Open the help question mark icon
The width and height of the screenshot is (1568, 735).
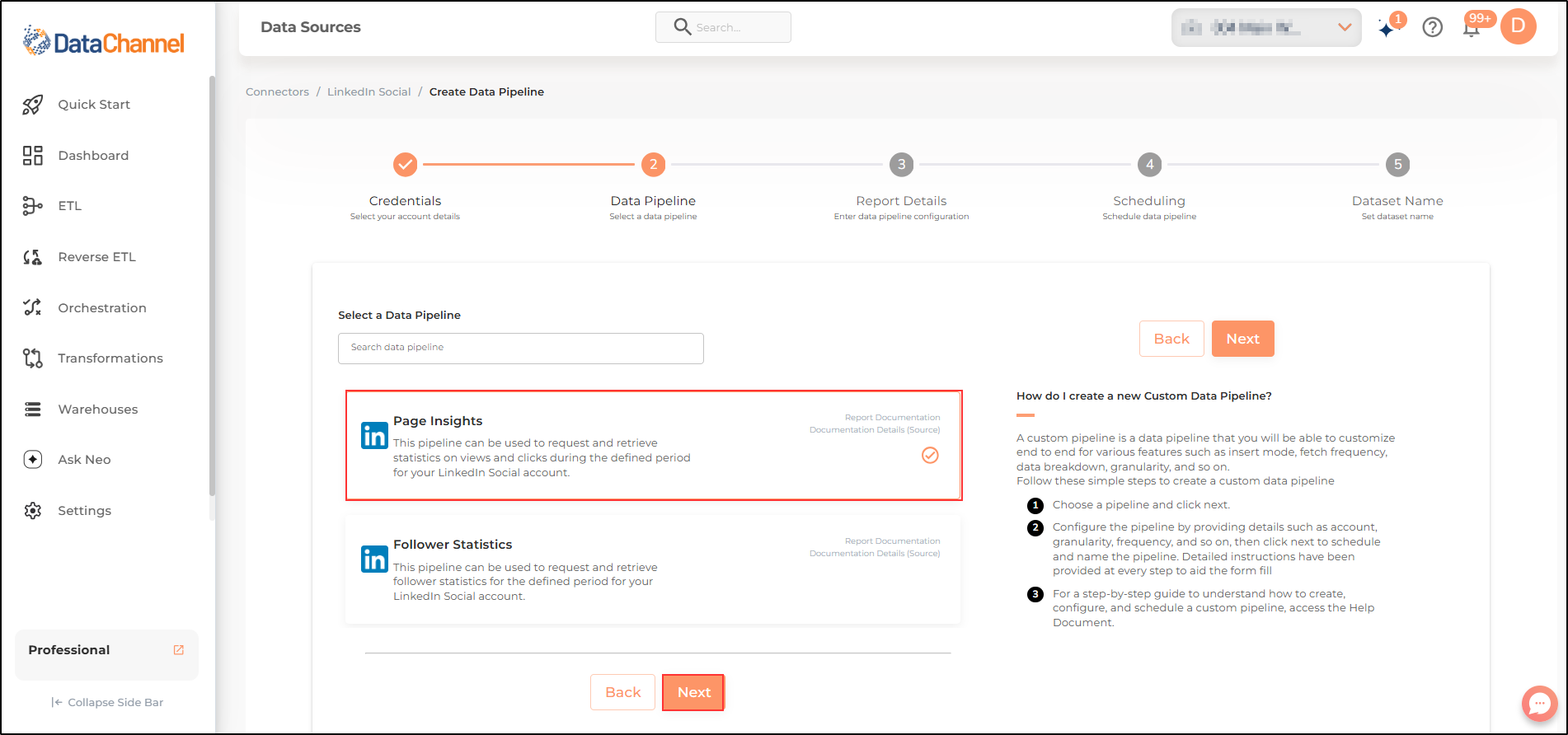tap(1433, 27)
